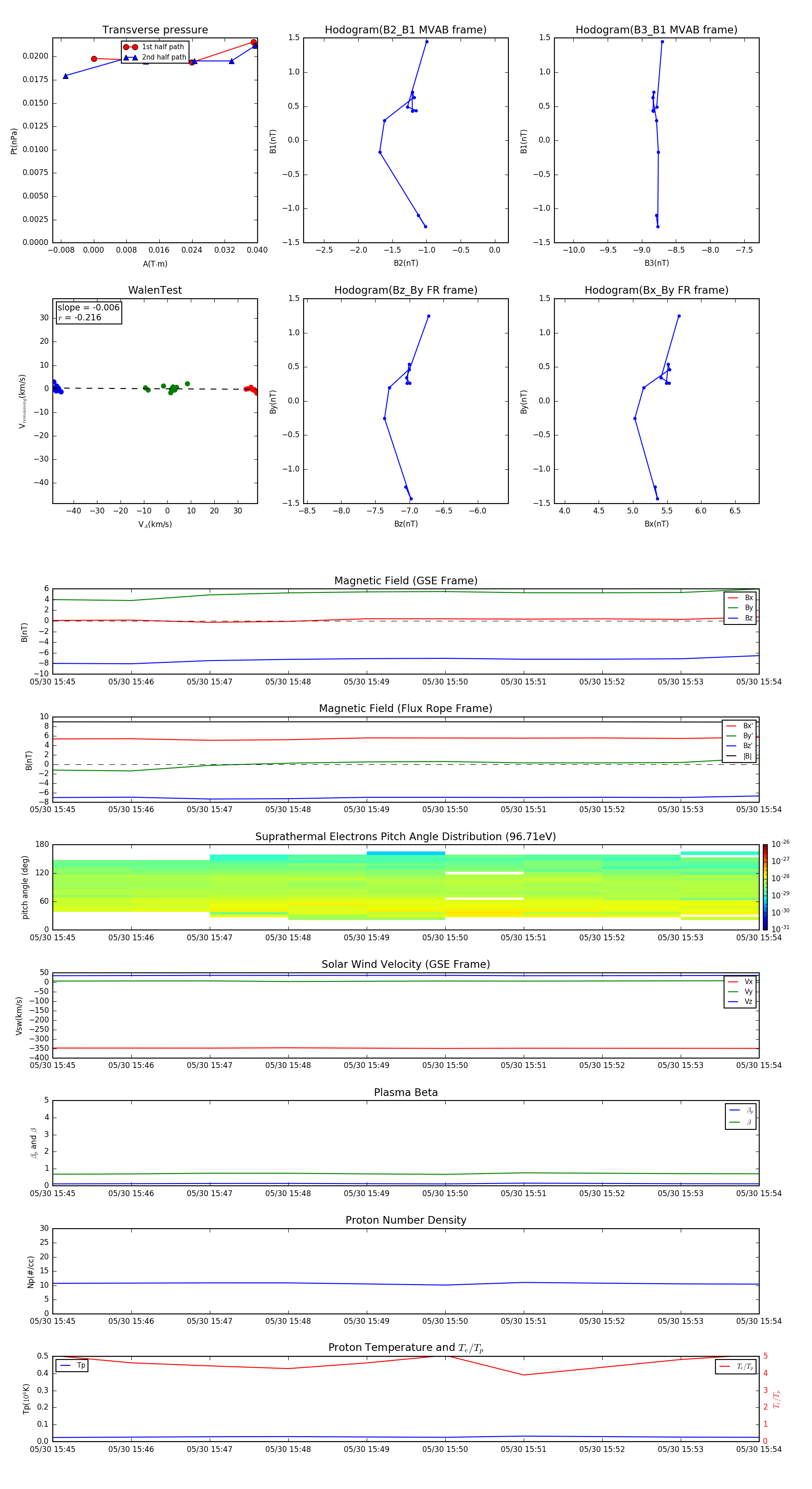
Task: Select the Suprathermal Electrons Pitch Angle Distribution title
Action: 406,837
